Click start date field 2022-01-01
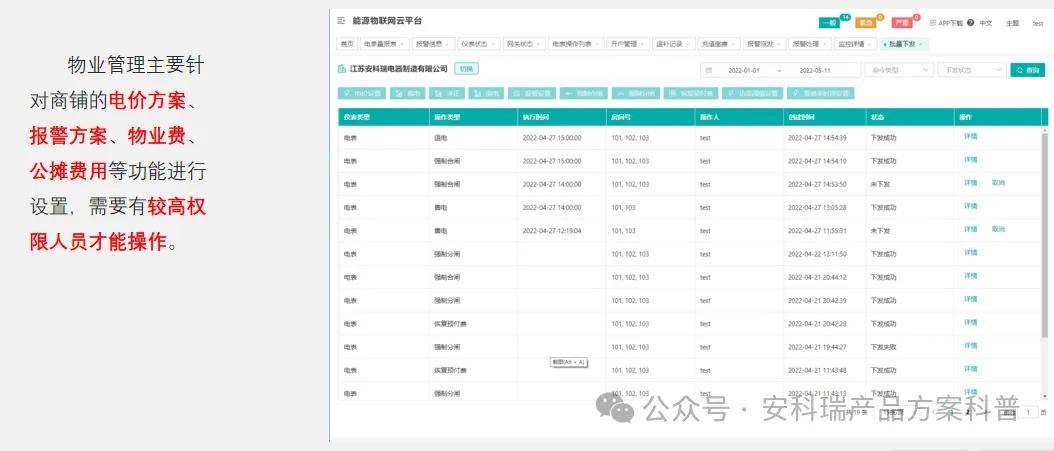1054x451 pixels. [x=743, y=70]
